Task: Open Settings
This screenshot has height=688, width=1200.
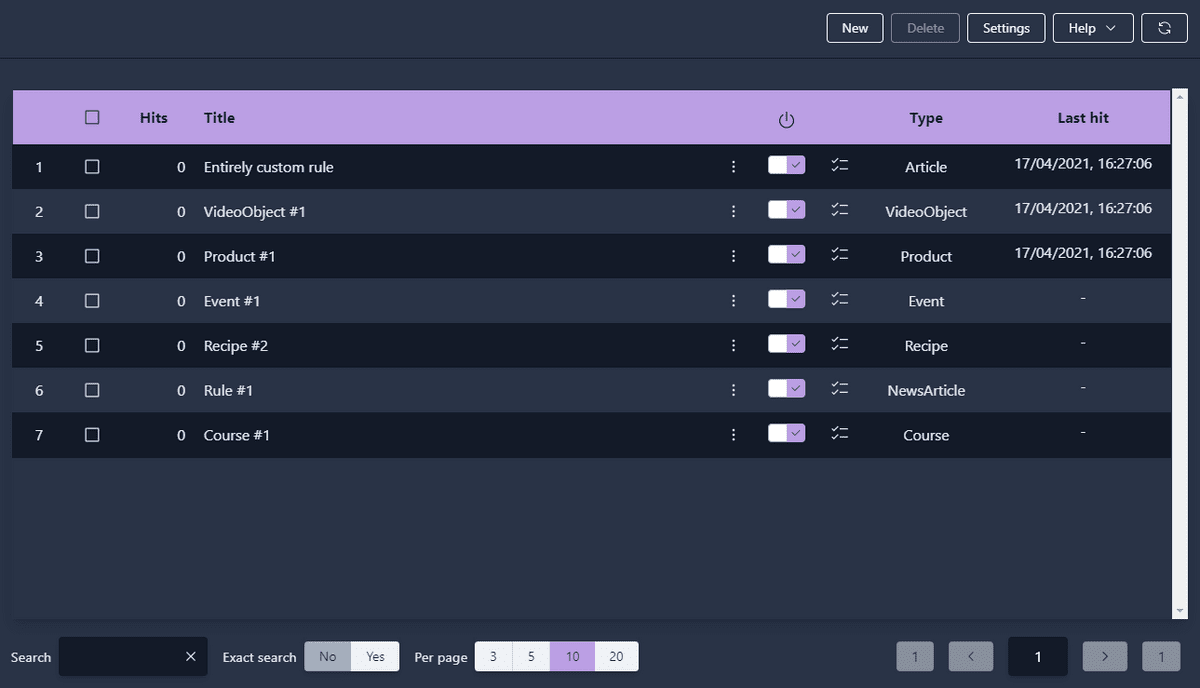Action: point(1006,28)
